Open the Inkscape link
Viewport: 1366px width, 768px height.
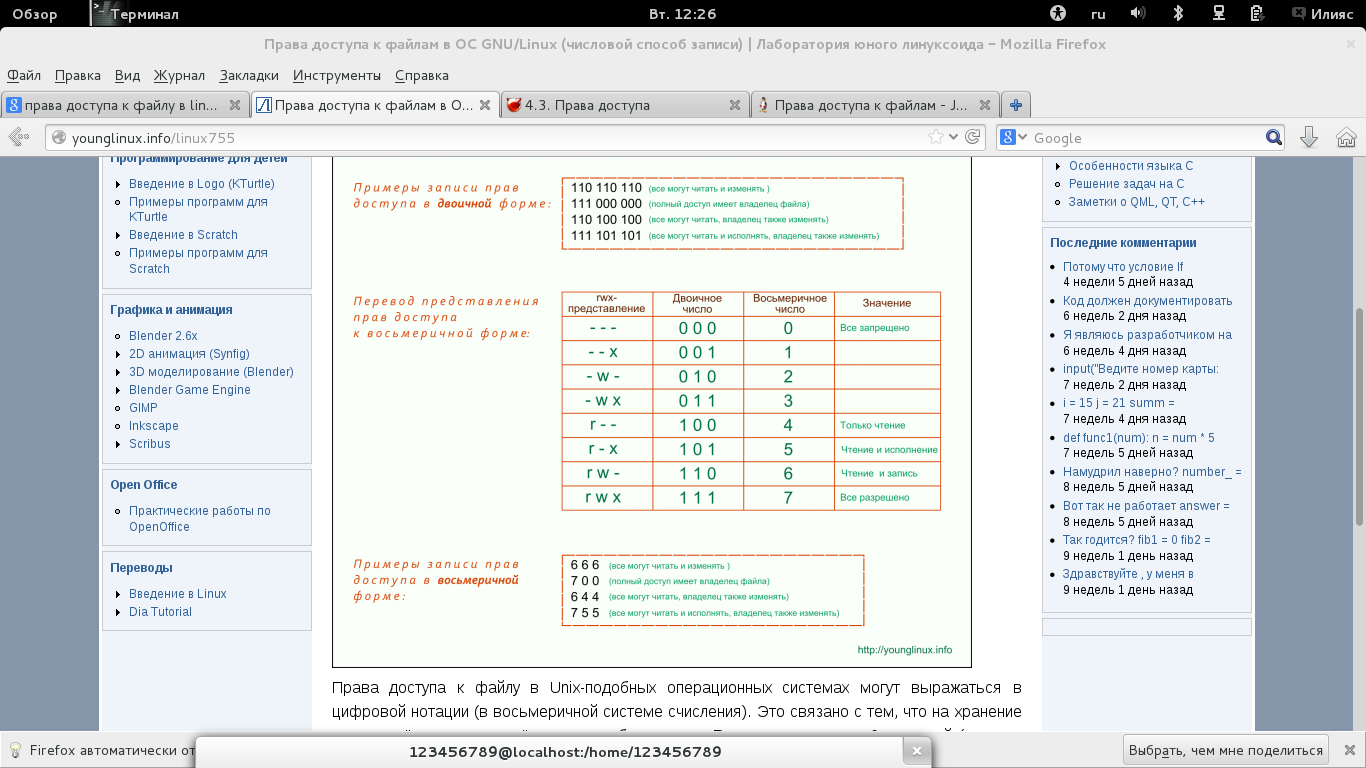(154, 426)
